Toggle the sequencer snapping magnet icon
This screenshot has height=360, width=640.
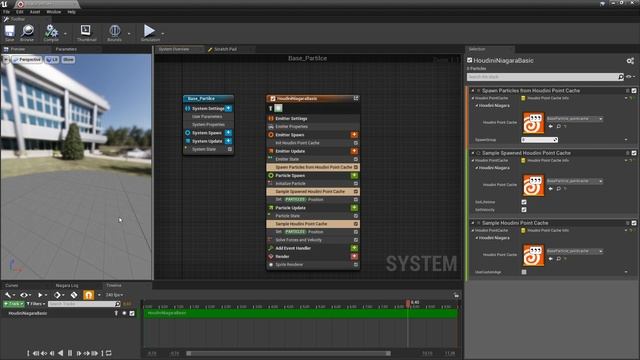[x=89, y=295]
